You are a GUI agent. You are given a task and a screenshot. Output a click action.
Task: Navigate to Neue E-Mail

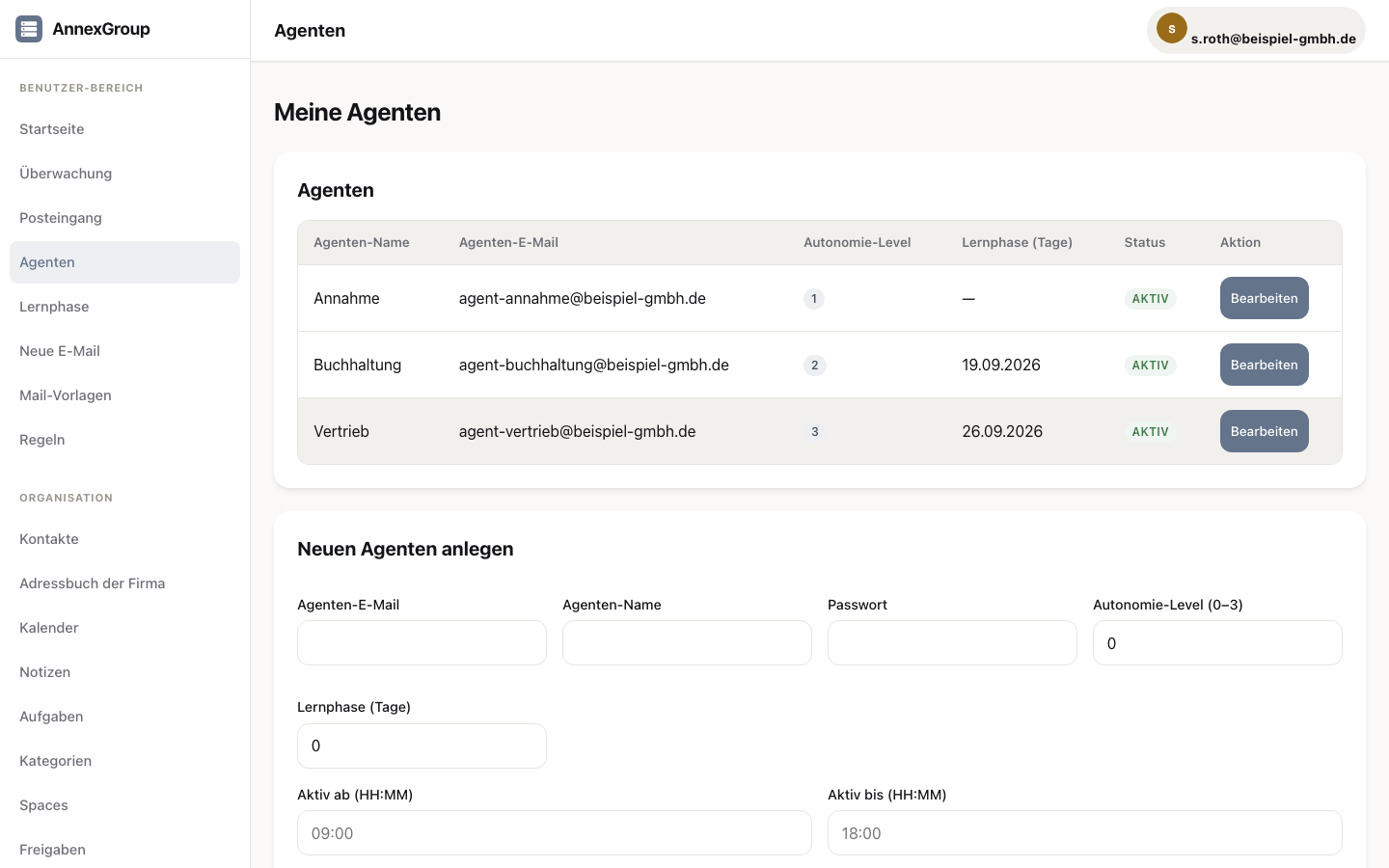tap(124, 351)
